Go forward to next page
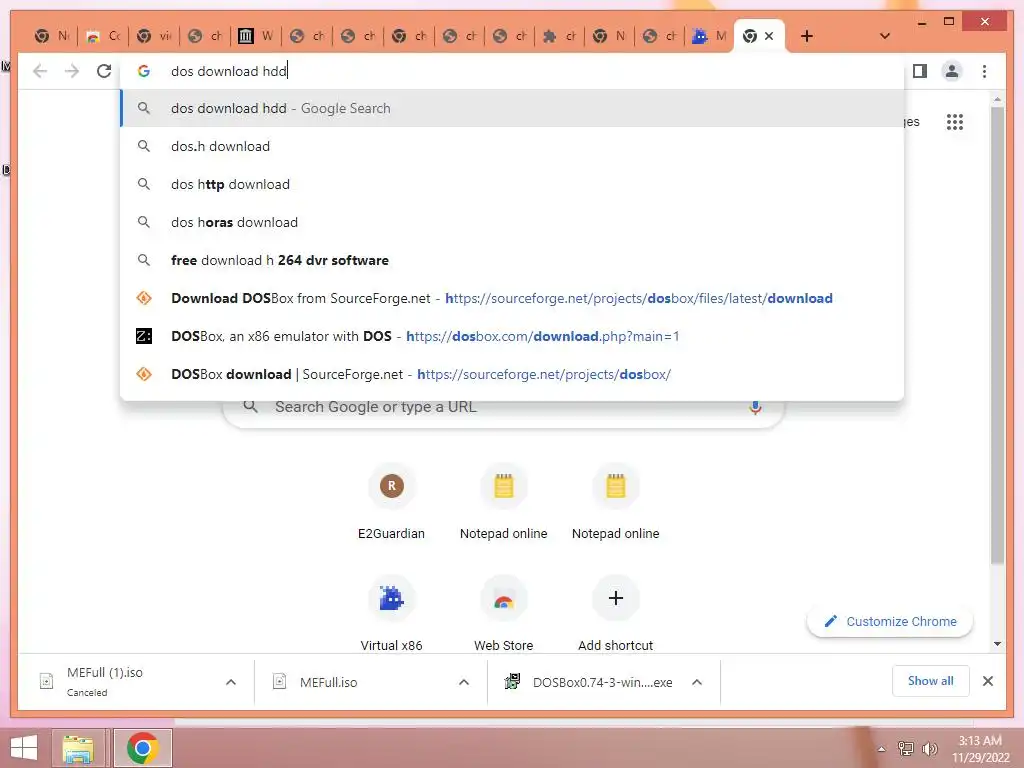 click(x=72, y=71)
